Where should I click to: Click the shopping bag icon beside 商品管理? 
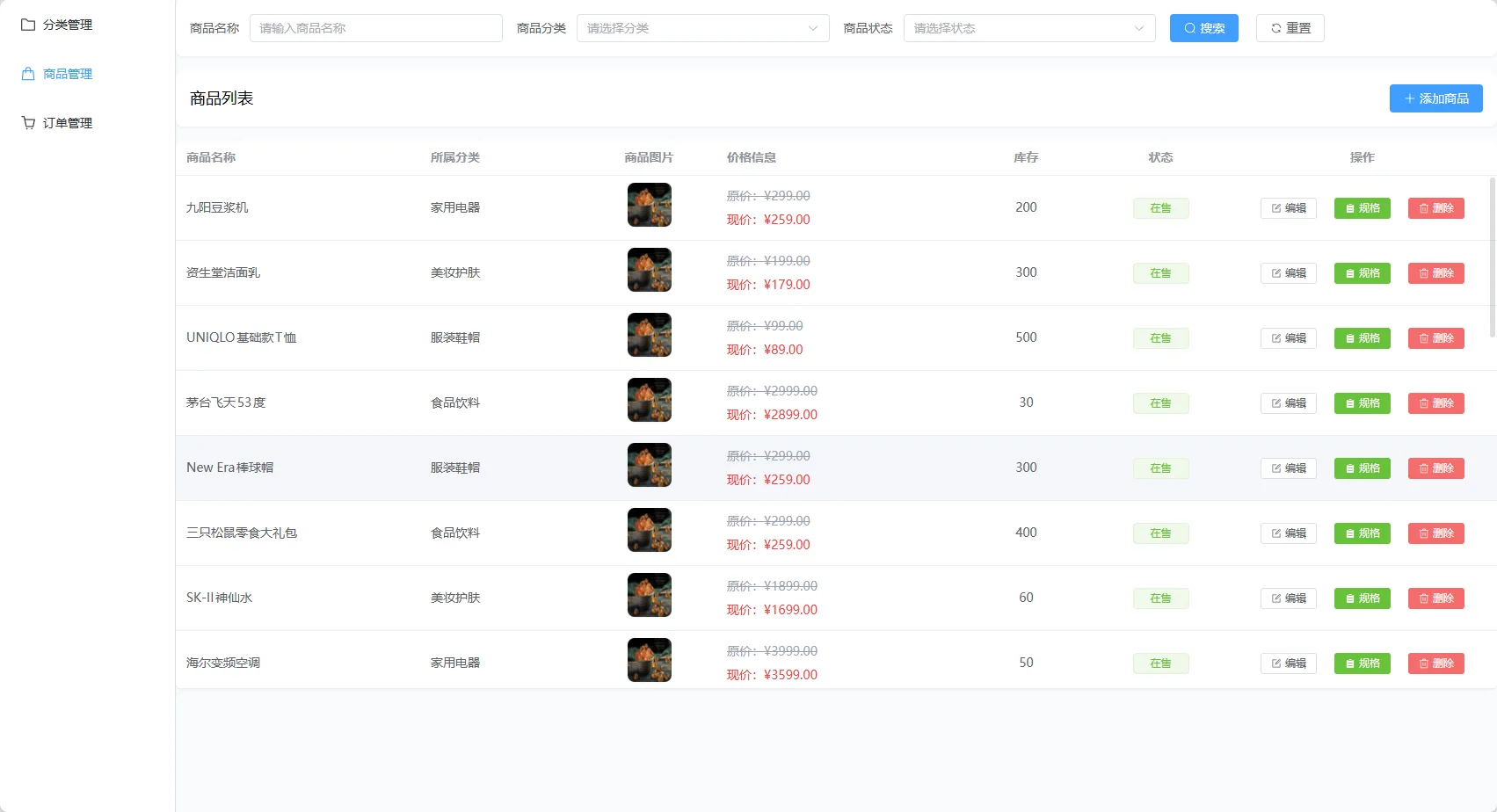coord(28,74)
